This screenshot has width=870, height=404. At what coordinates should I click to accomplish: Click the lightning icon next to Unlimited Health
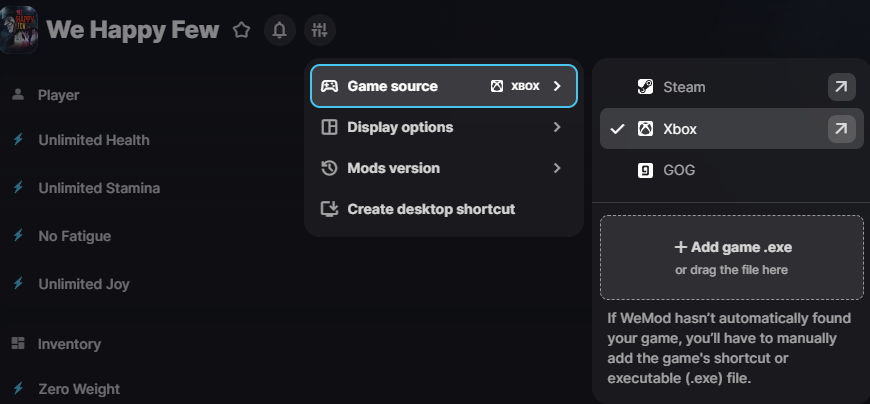point(18,140)
